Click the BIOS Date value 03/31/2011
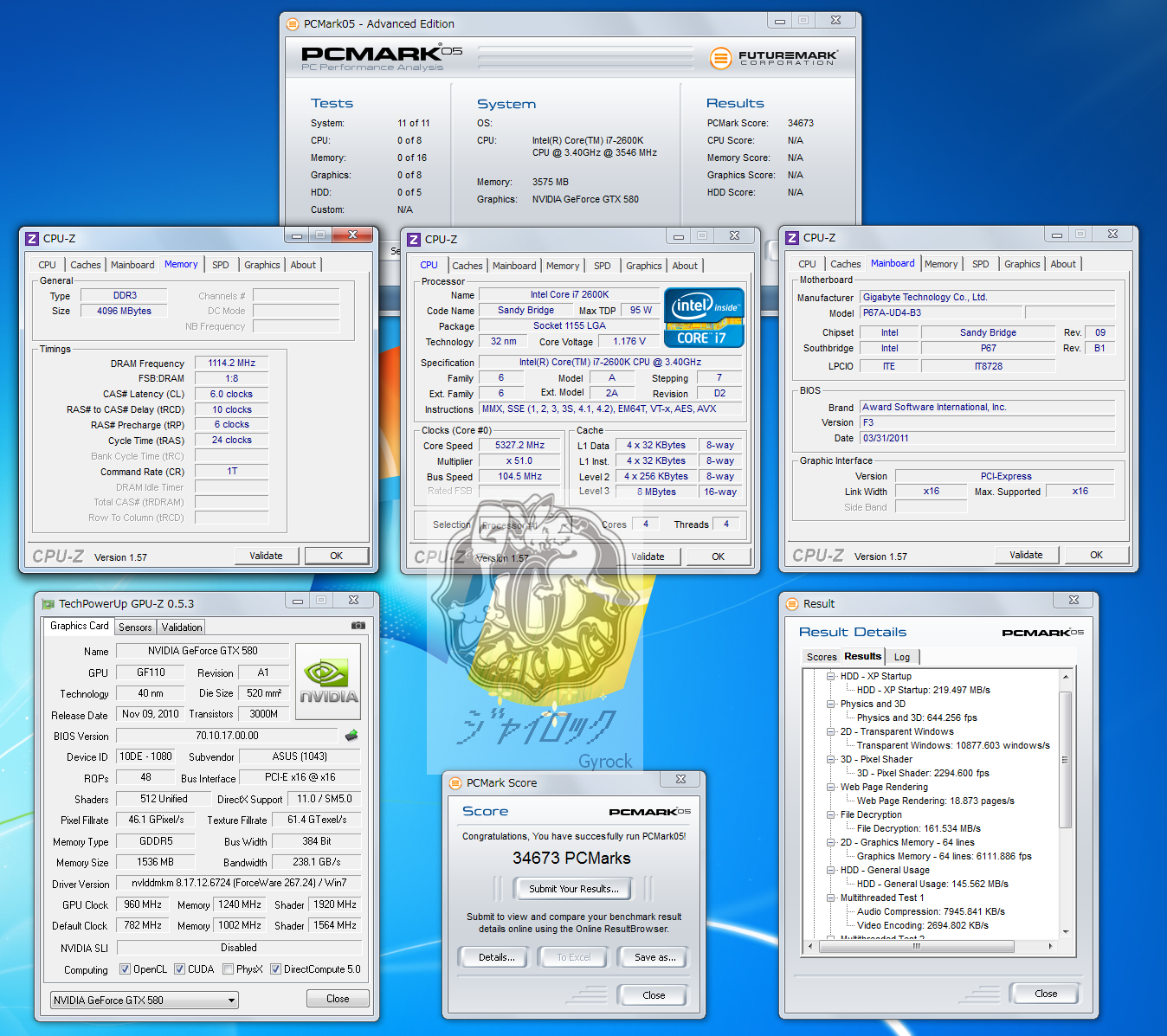 pyautogui.click(x=987, y=438)
